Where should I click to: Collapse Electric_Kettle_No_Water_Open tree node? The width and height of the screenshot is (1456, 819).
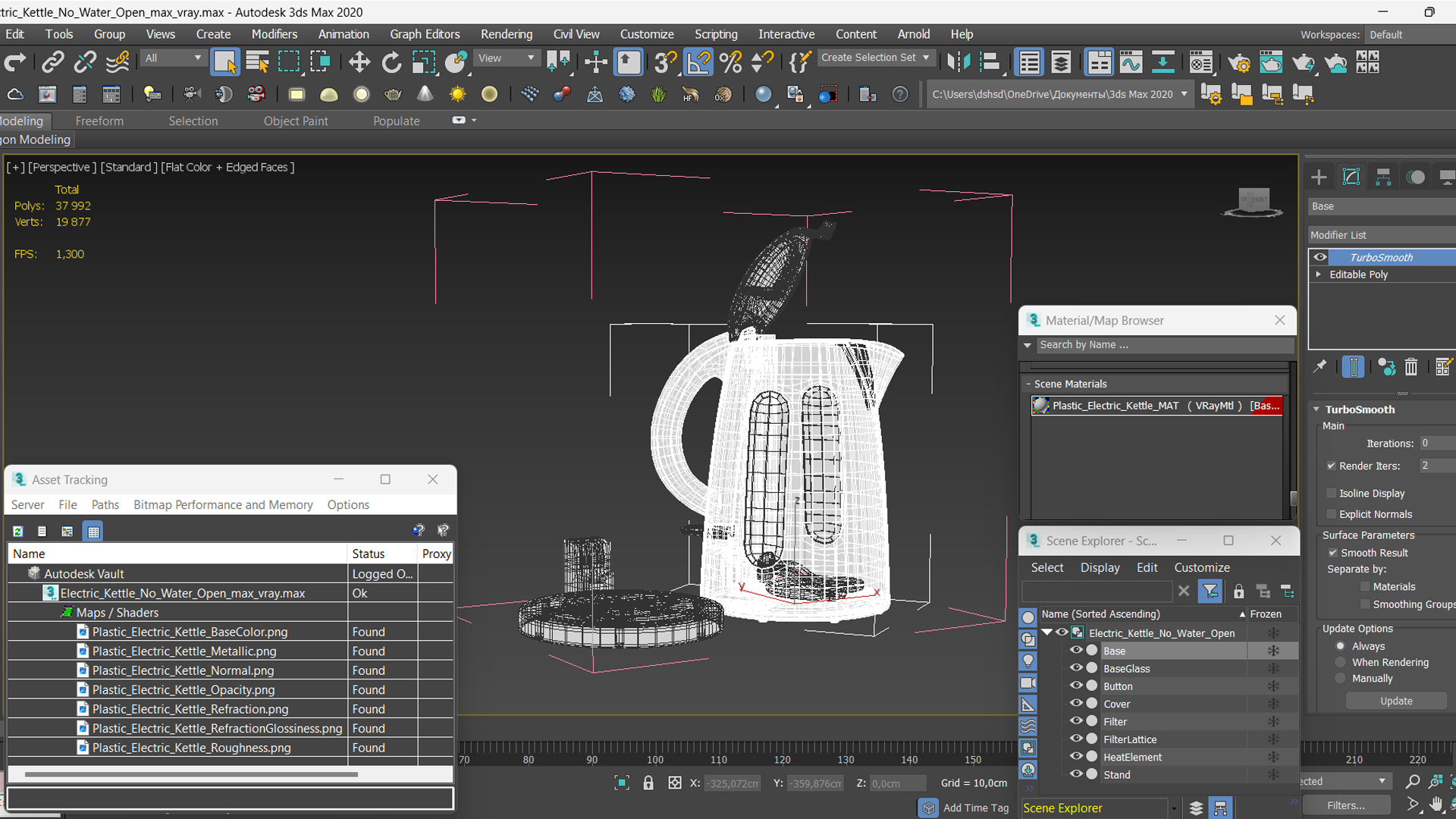pyautogui.click(x=1047, y=632)
